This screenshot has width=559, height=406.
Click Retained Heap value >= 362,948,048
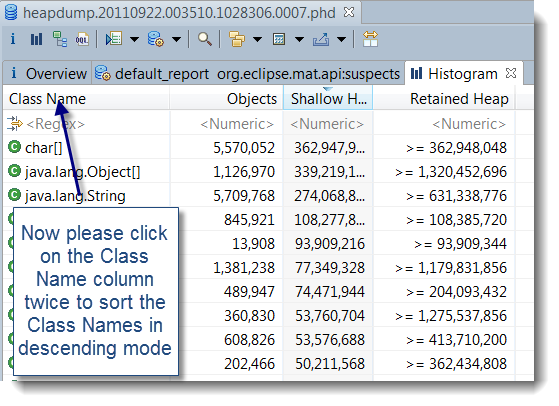[456, 148]
